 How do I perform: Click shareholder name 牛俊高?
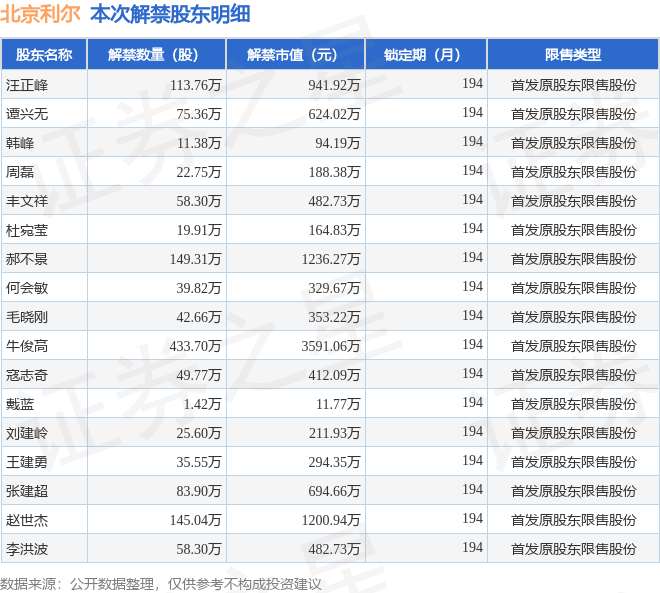[x=27, y=346]
